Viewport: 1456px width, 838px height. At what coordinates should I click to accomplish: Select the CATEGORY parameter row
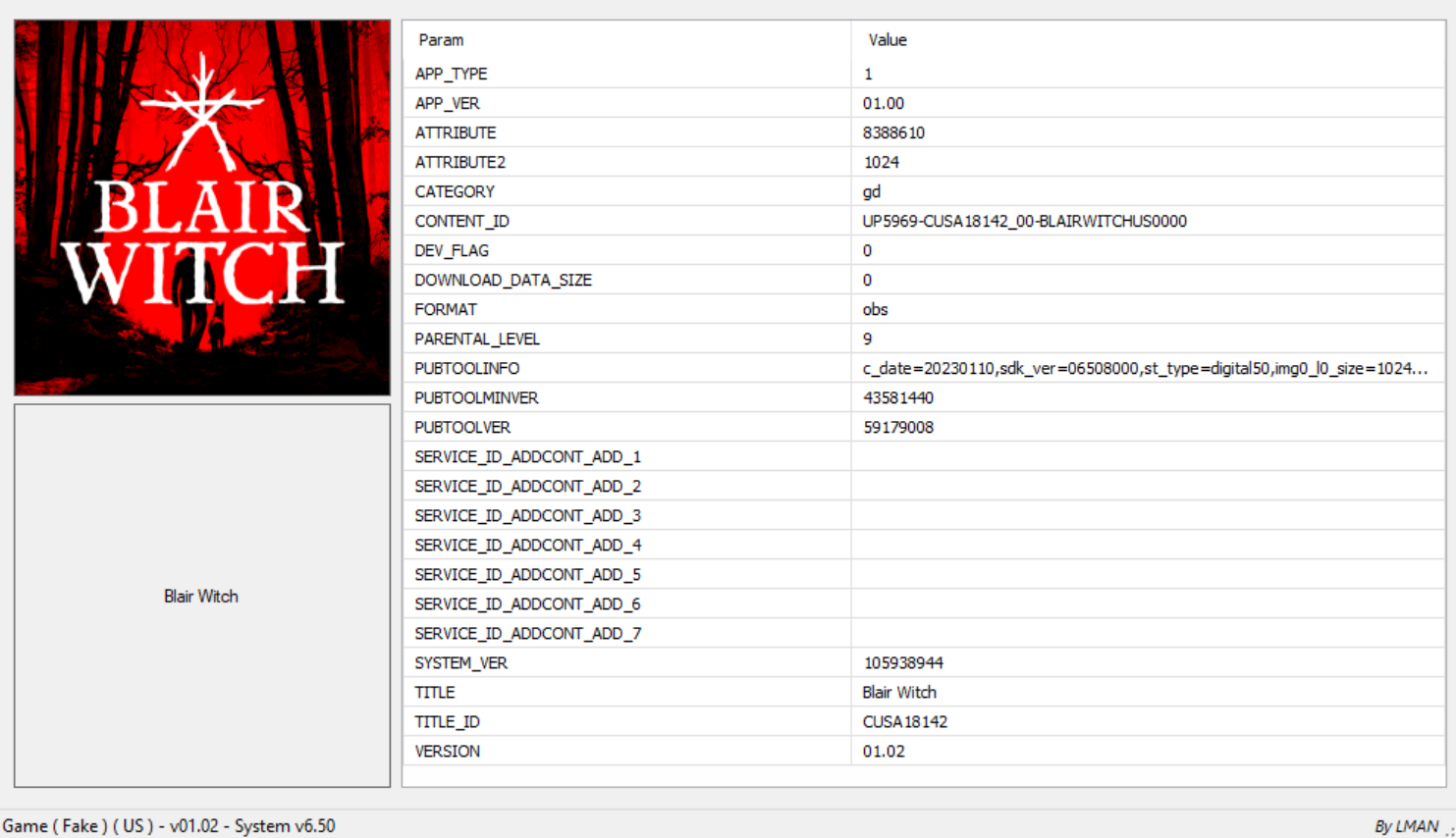924,191
